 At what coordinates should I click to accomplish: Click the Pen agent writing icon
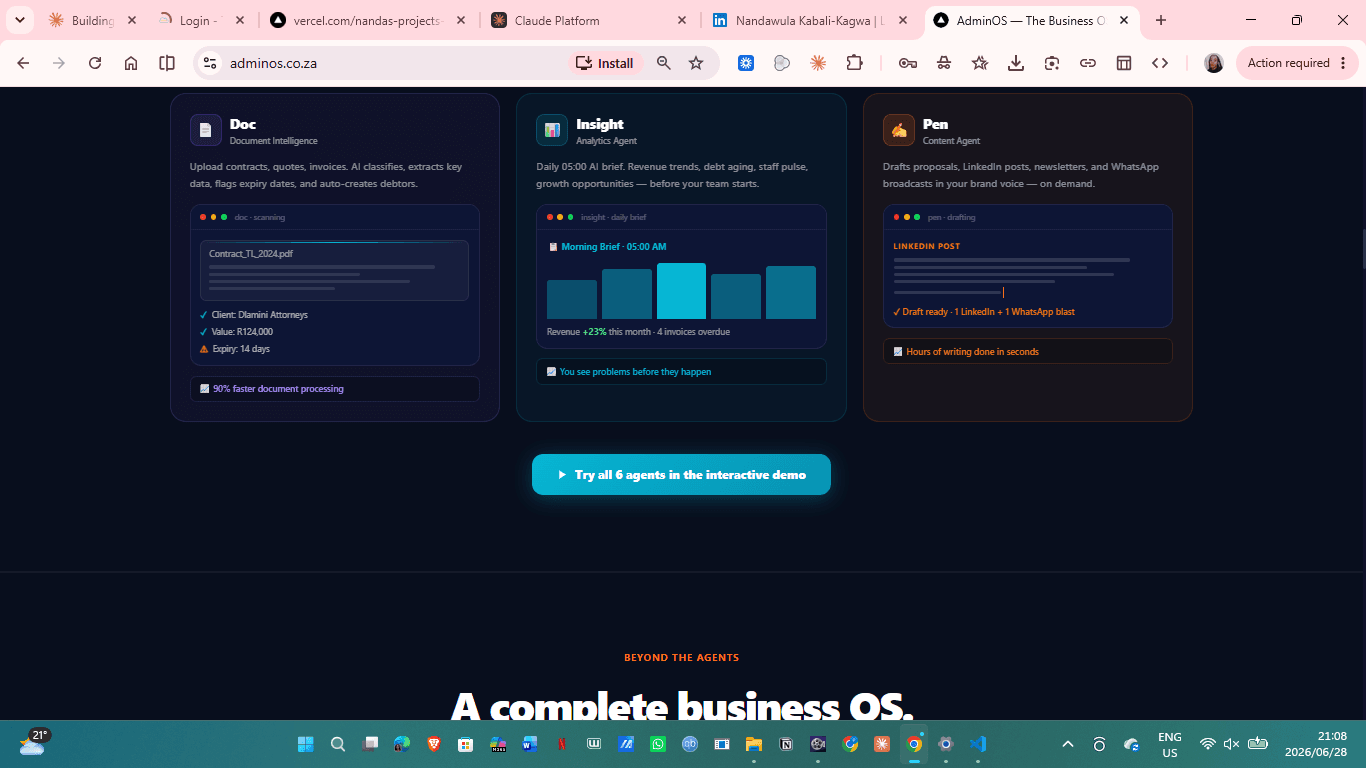coord(899,130)
